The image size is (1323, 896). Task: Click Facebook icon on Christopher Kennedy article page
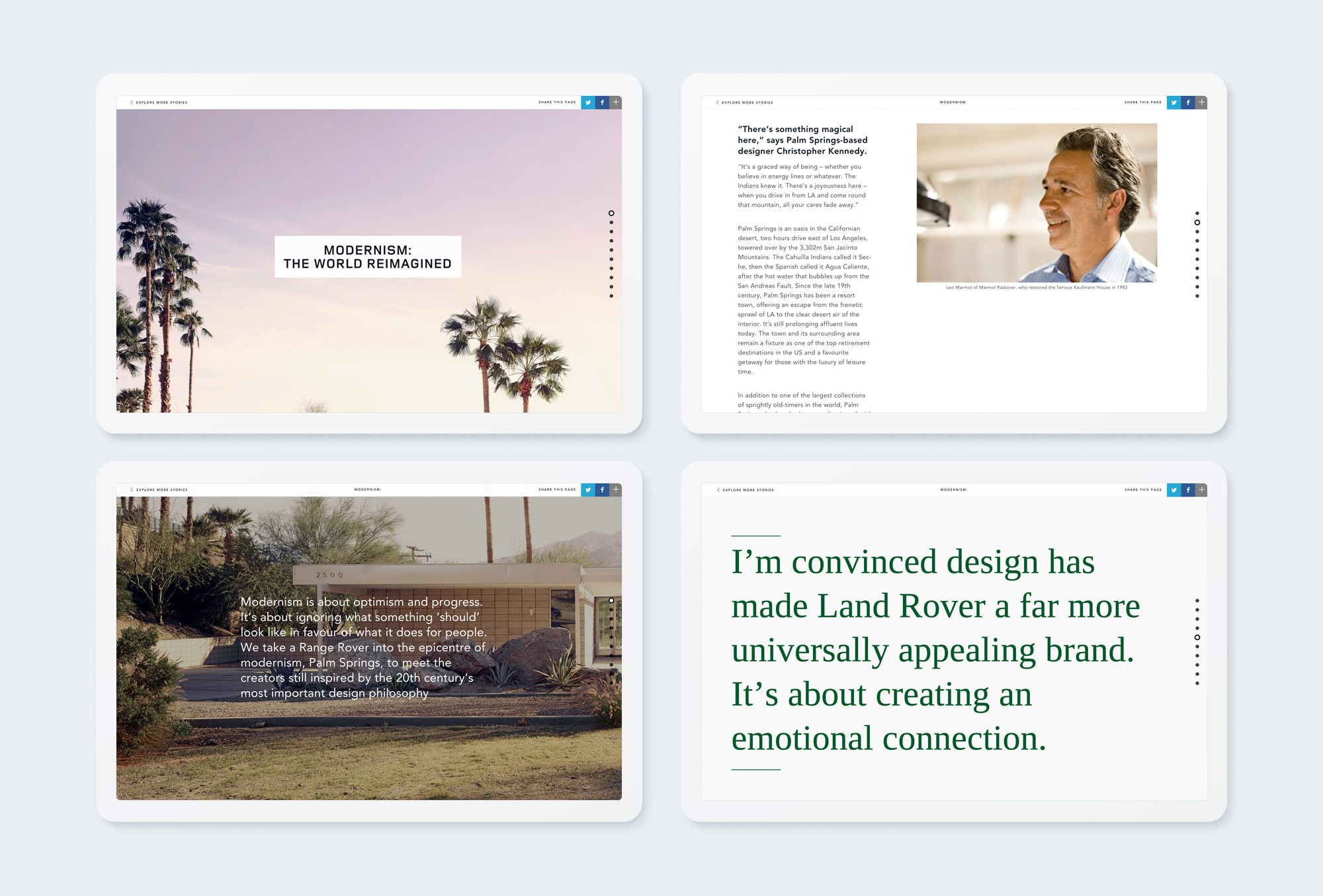point(1188,102)
